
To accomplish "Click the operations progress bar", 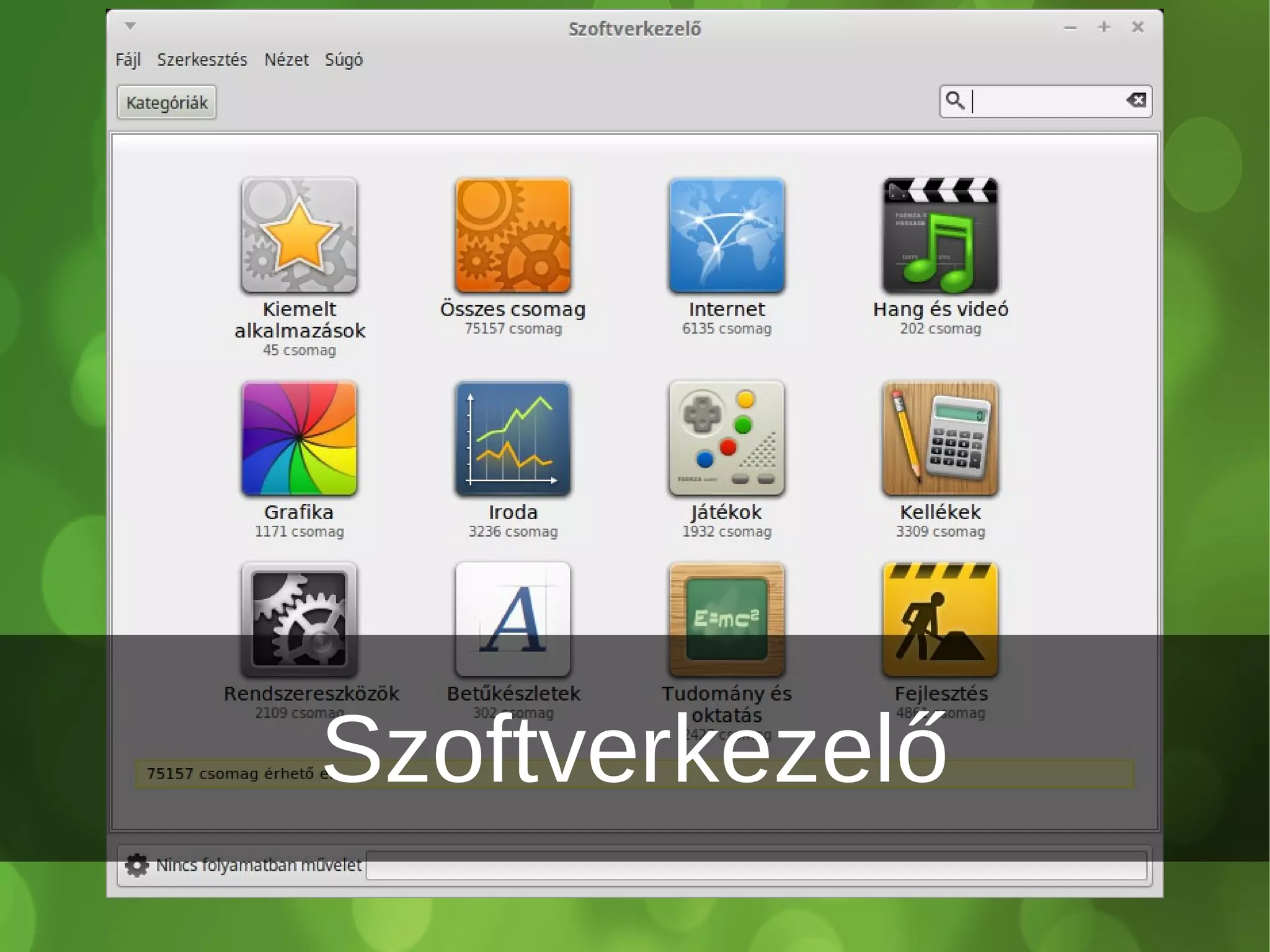I will [757, 865].
